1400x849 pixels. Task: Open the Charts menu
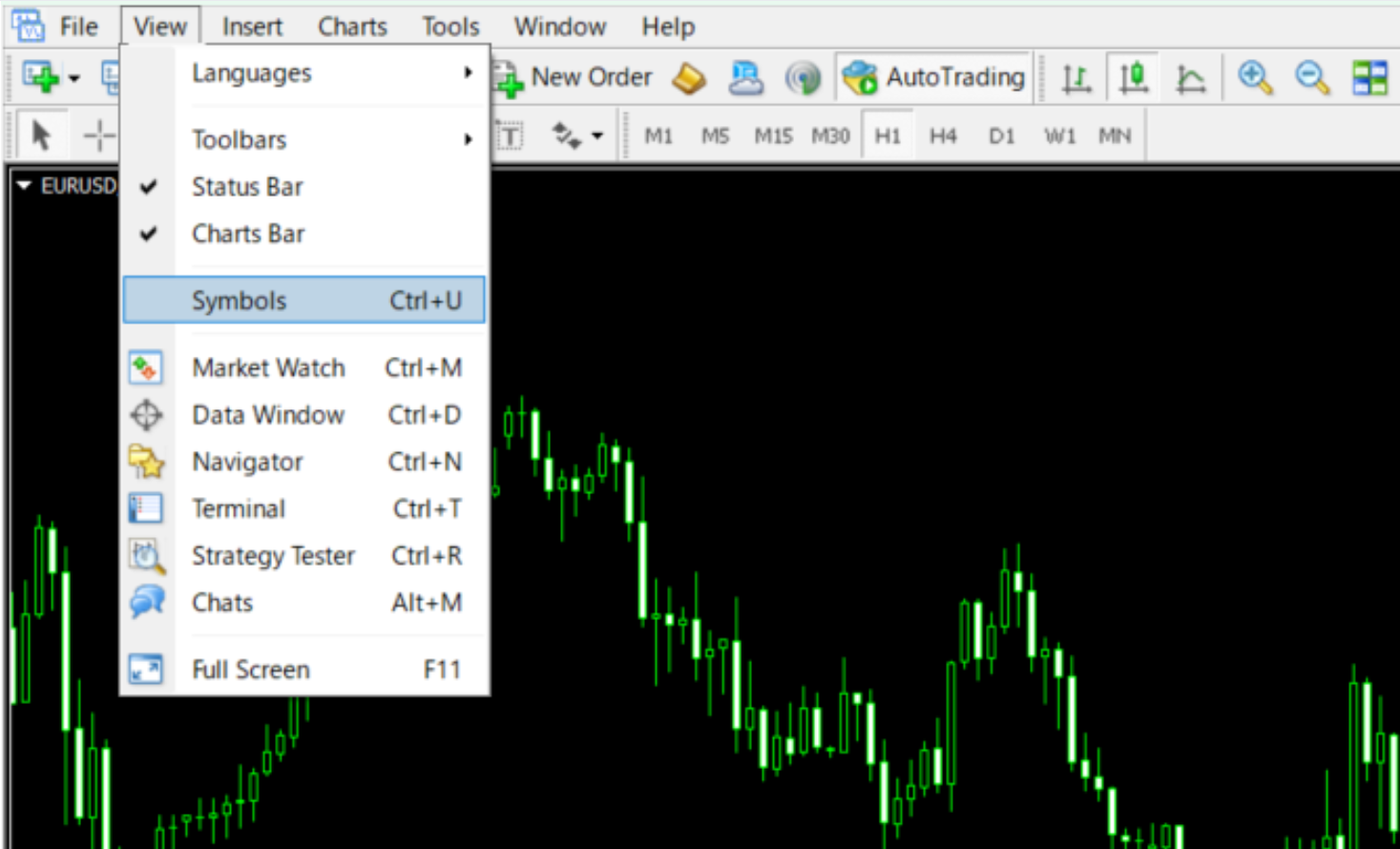[352, 26]
